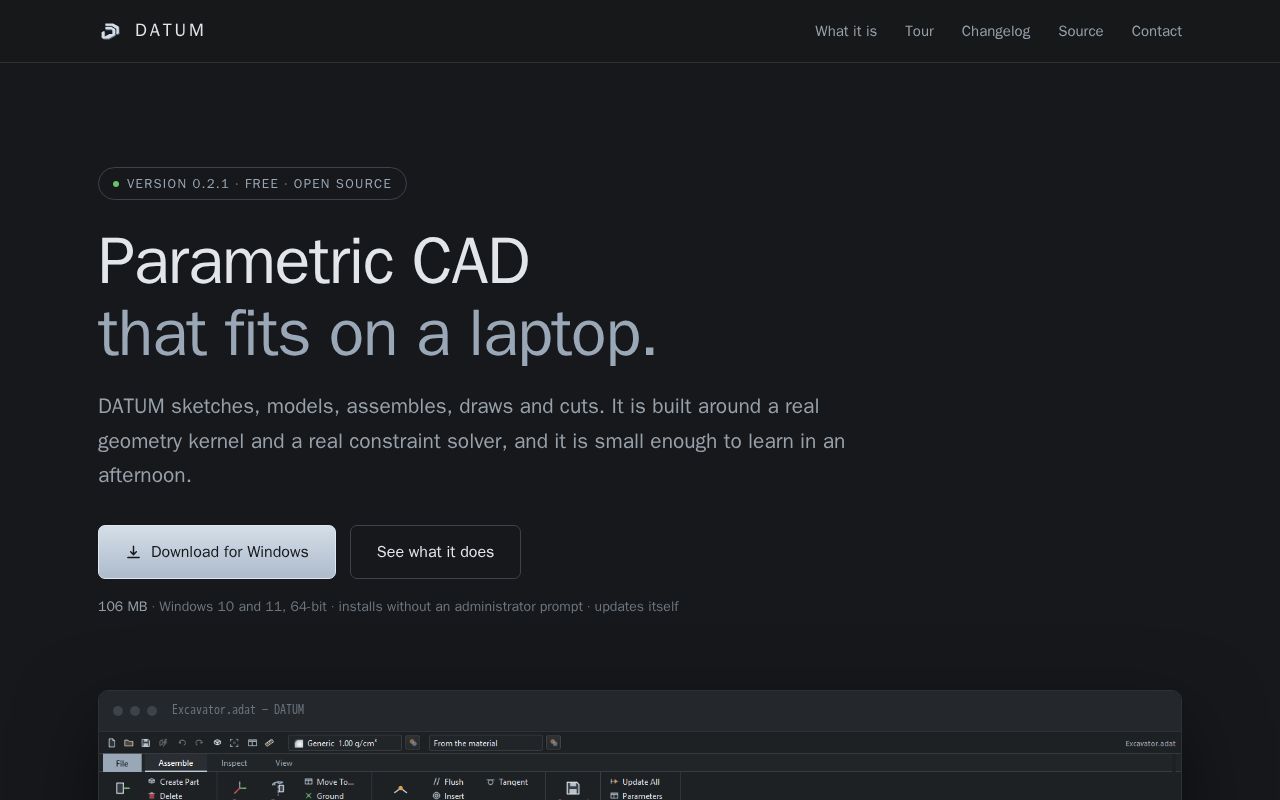
Task: Switch to the Assemble ribbon tab
Action: point(176,763)
